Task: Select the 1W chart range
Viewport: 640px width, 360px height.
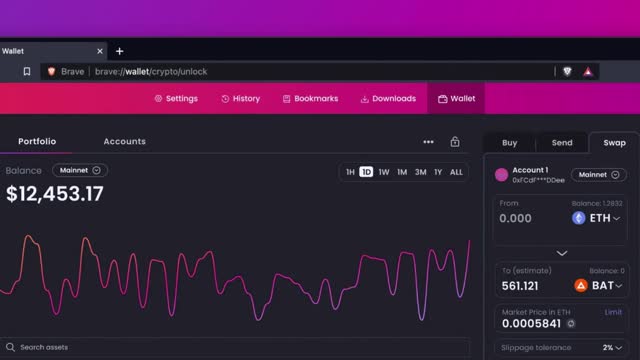Action: coord(384,172)
